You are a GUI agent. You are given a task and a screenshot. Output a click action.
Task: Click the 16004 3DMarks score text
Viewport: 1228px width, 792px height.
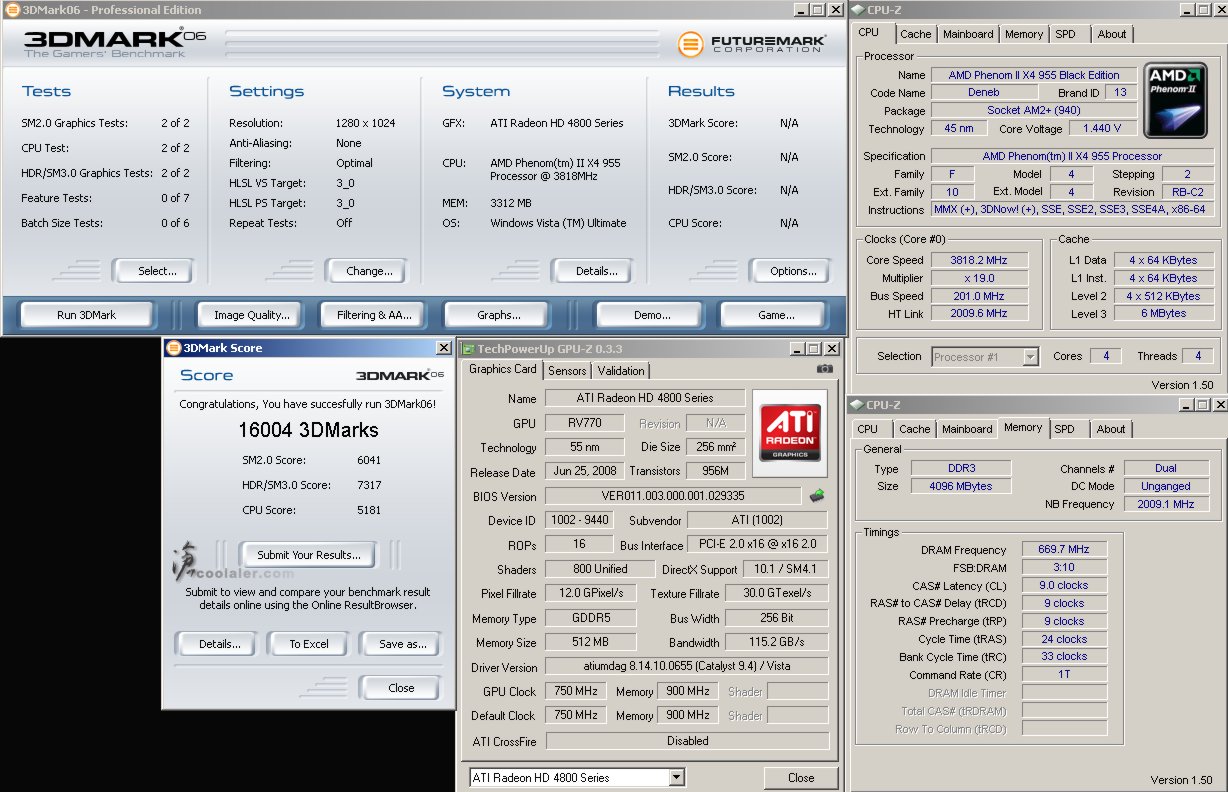tap(308, 430)
